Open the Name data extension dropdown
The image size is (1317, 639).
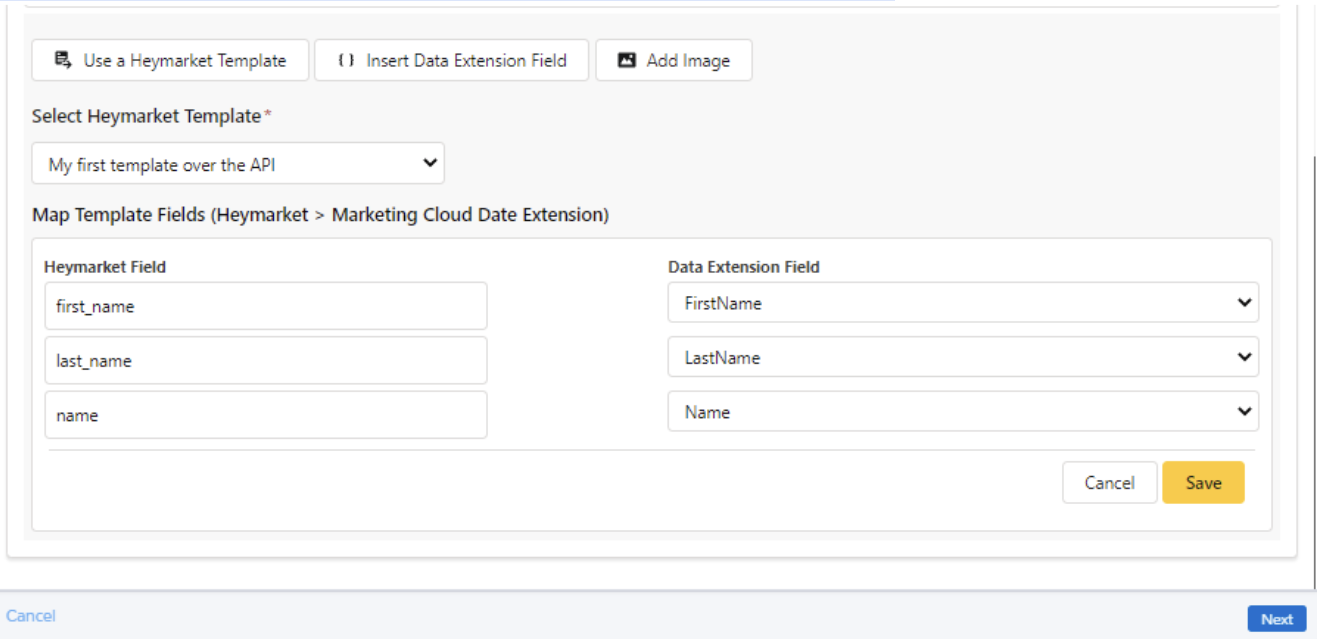[963, 411]
